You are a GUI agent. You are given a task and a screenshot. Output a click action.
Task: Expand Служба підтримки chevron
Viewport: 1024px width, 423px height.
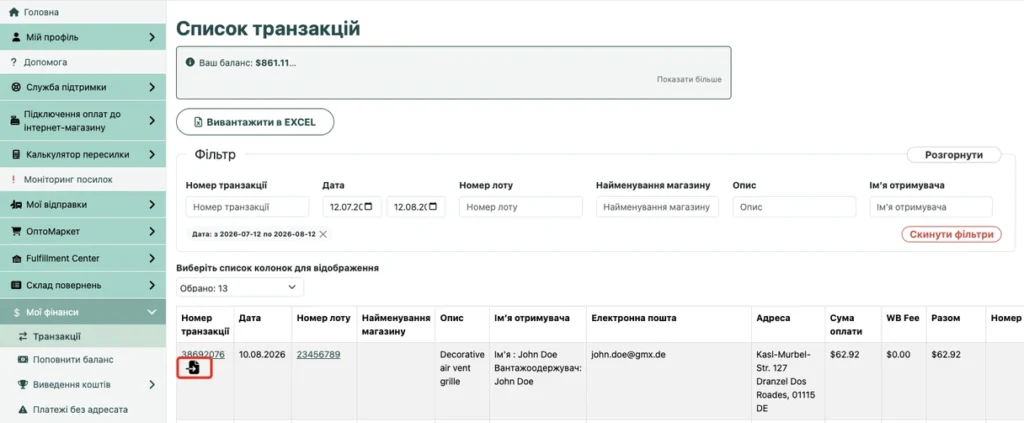(x=152, y=87)
